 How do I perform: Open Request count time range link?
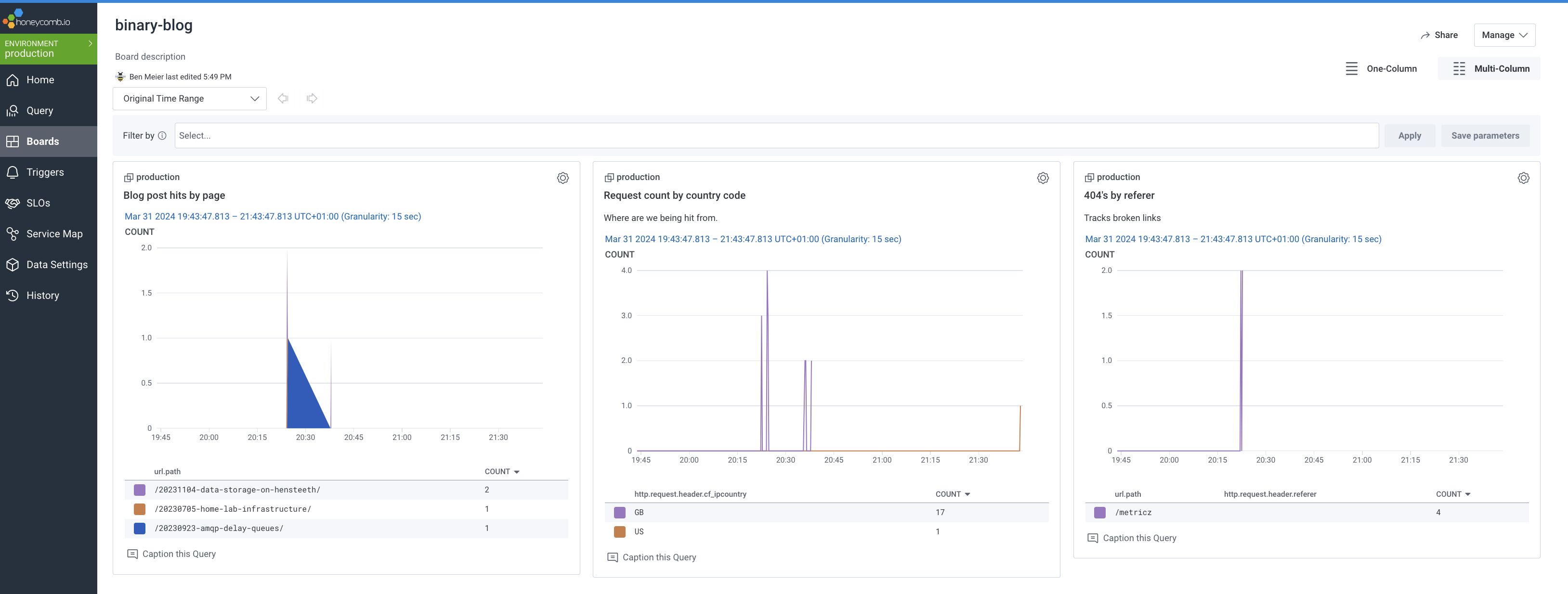point(753,239)
